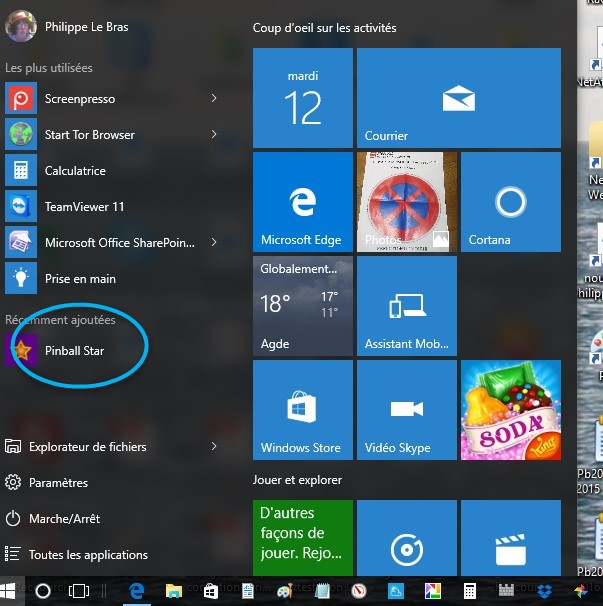Open Assistant Mobile tile
Screen dimensions: 603x606
407,306
